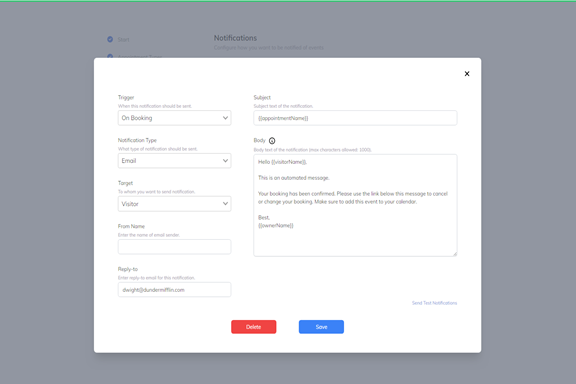Screen dimensions: 576x384
Task: Click the blue Save button
Action: (321, 327)
